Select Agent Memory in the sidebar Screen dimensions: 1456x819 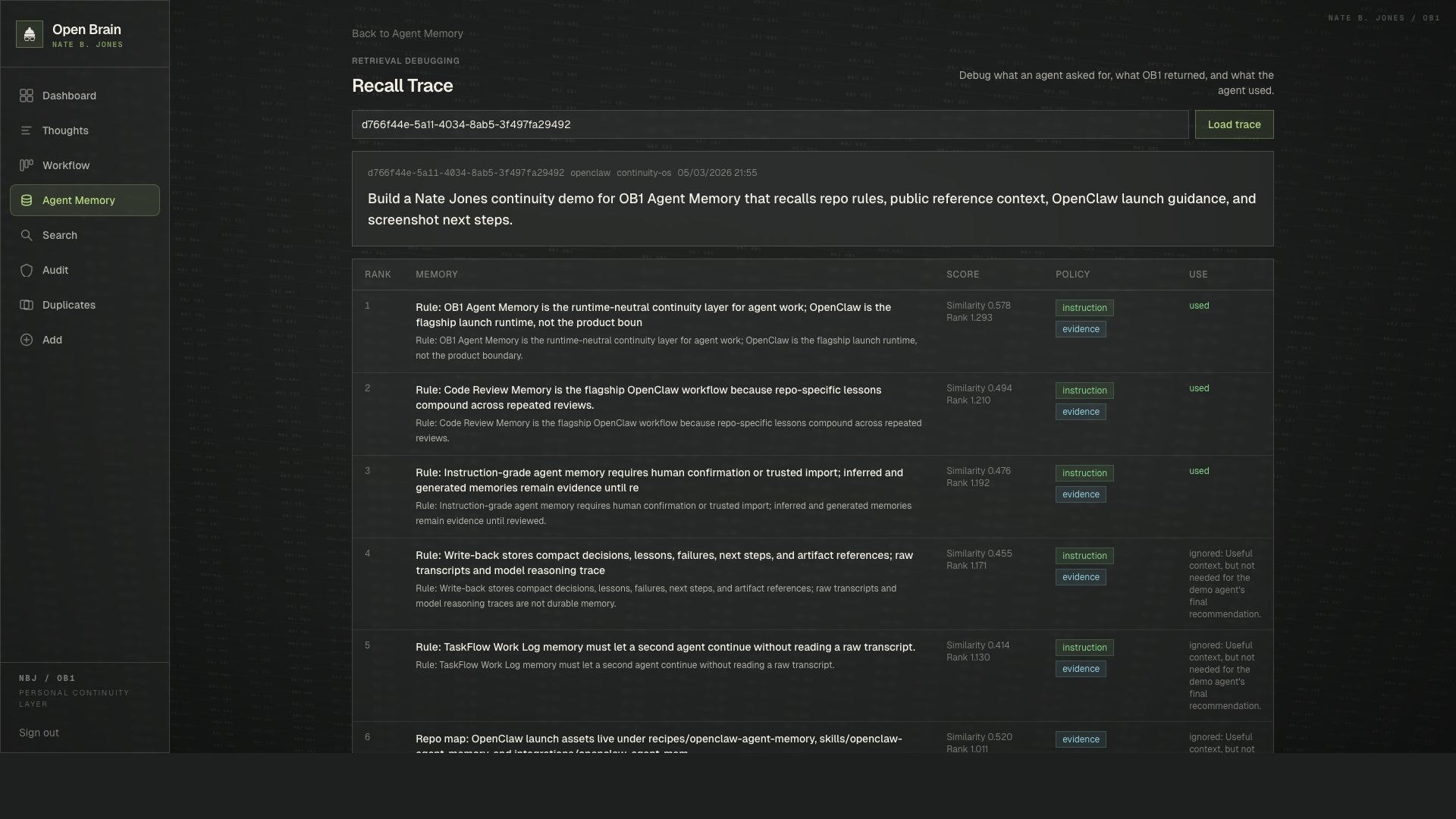pos(85,200)
